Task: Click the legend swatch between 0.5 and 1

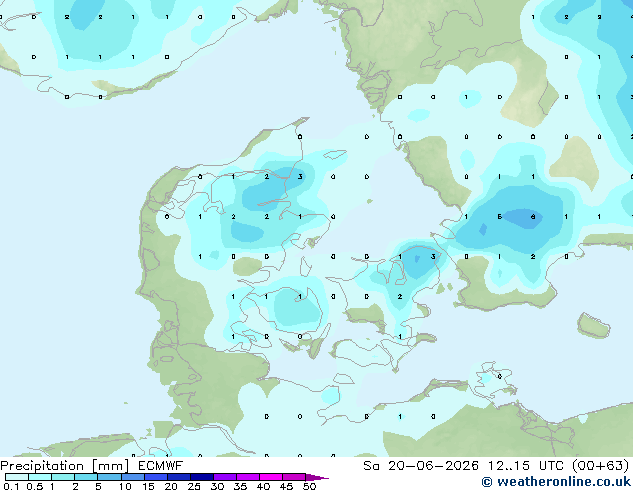Action: point(40,477)
